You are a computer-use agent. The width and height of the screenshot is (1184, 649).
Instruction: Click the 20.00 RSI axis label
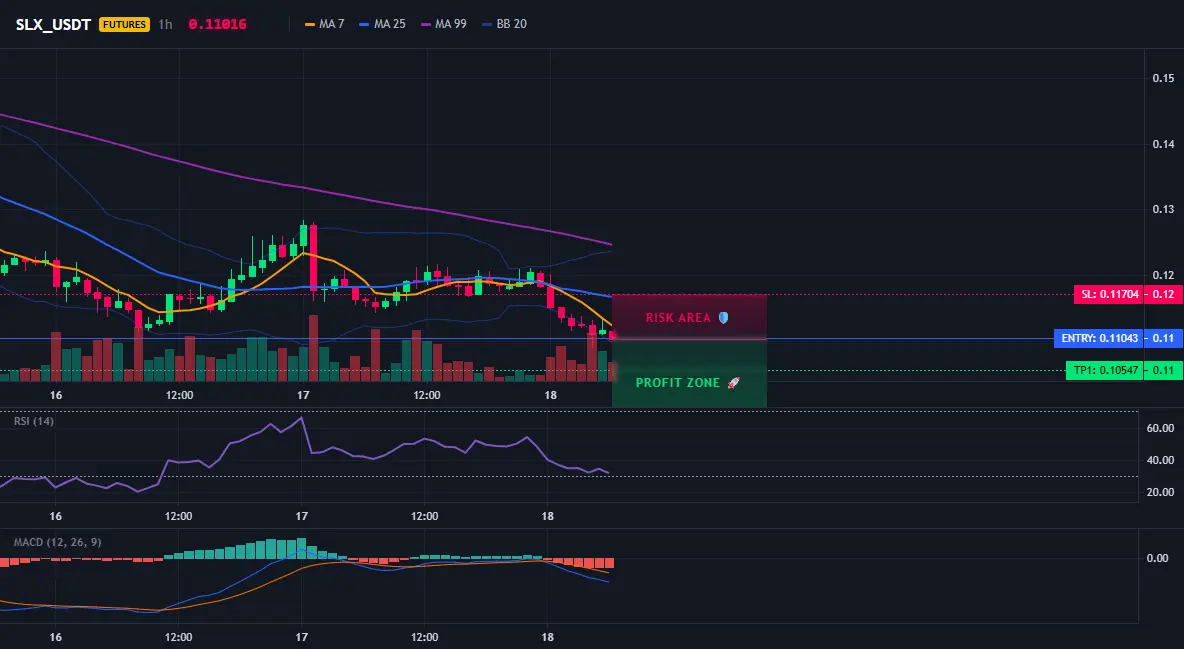1160,492
